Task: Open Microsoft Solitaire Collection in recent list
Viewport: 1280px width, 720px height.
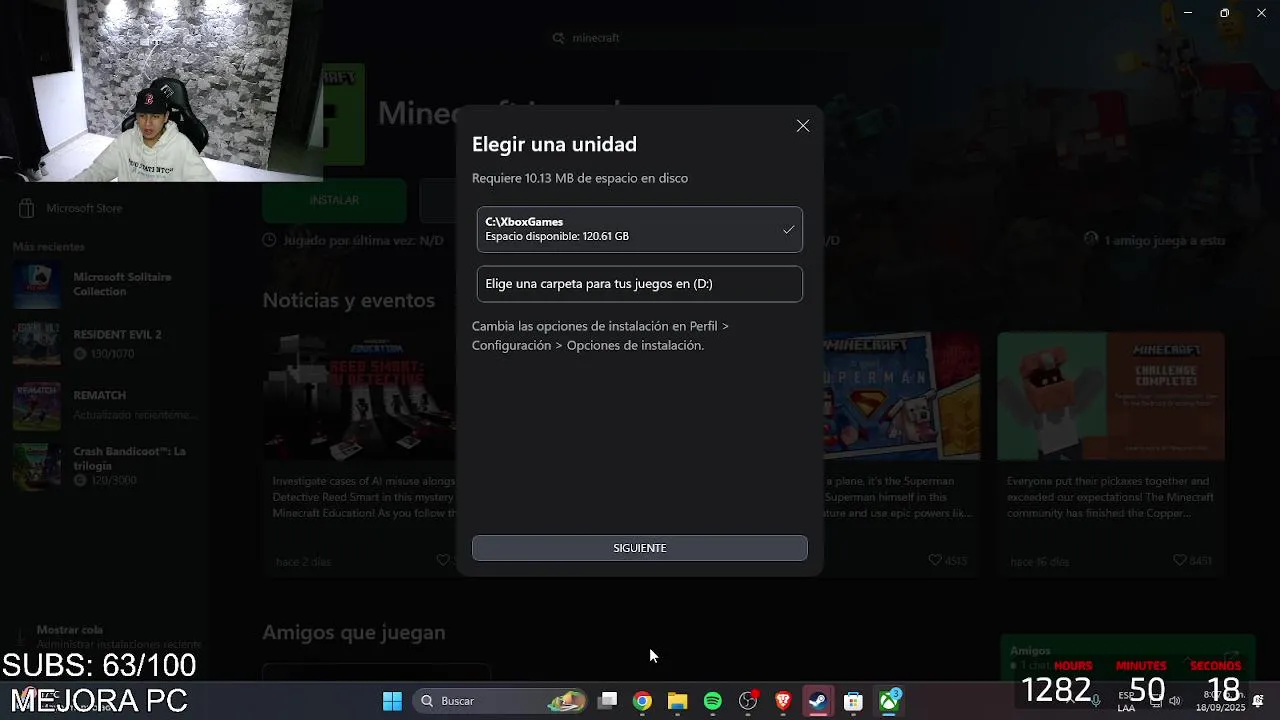Action: [105, 284]
